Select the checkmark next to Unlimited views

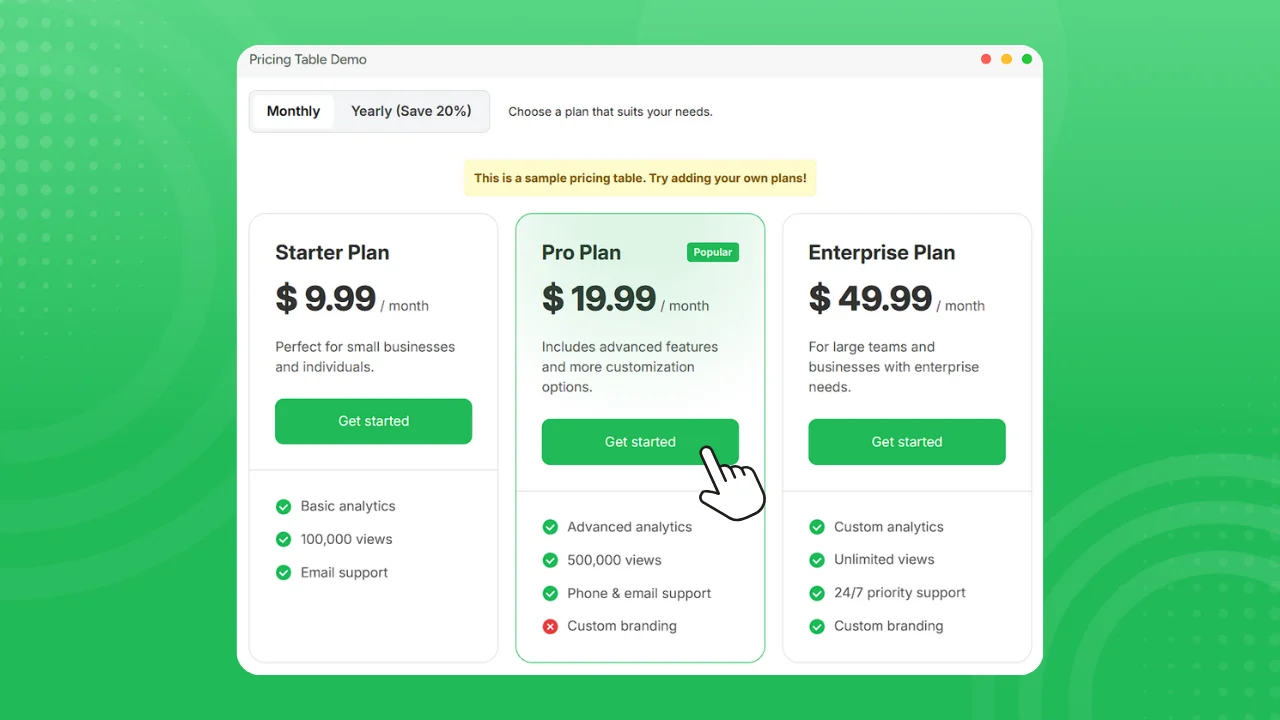(817, 560)
